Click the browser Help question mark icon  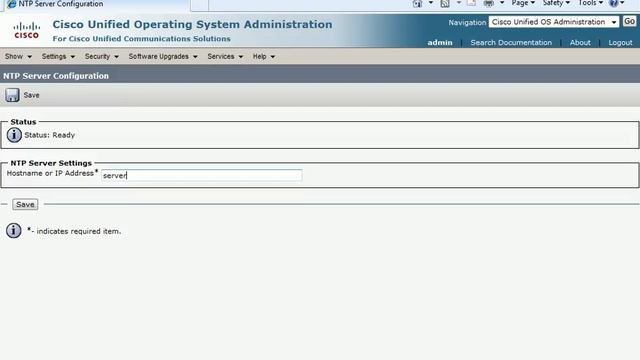(x=613, y=3)
